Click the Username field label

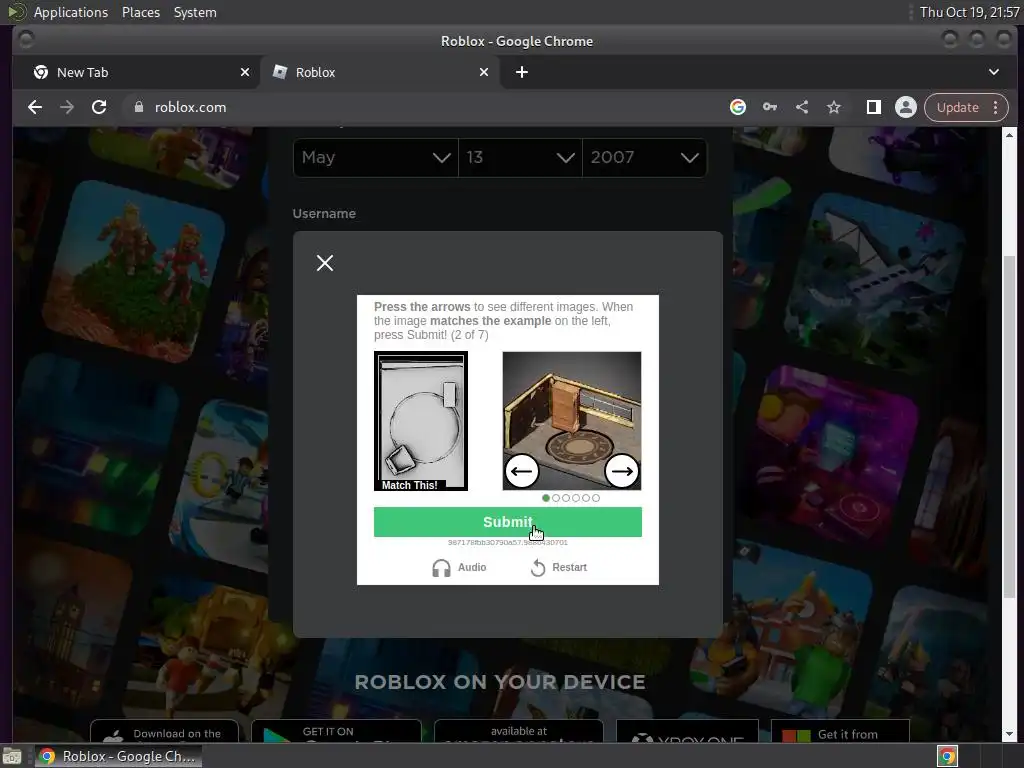tap(324, 214)
